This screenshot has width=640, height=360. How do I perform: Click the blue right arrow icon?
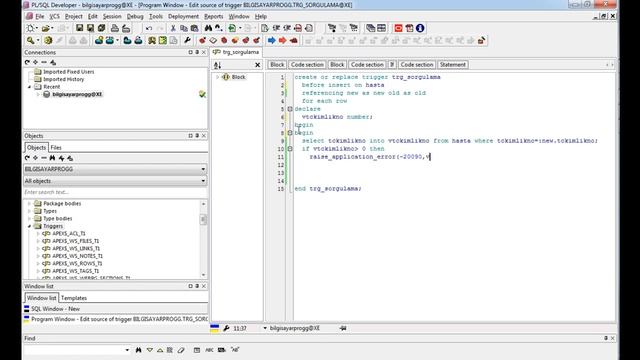(x=271, y=40)
